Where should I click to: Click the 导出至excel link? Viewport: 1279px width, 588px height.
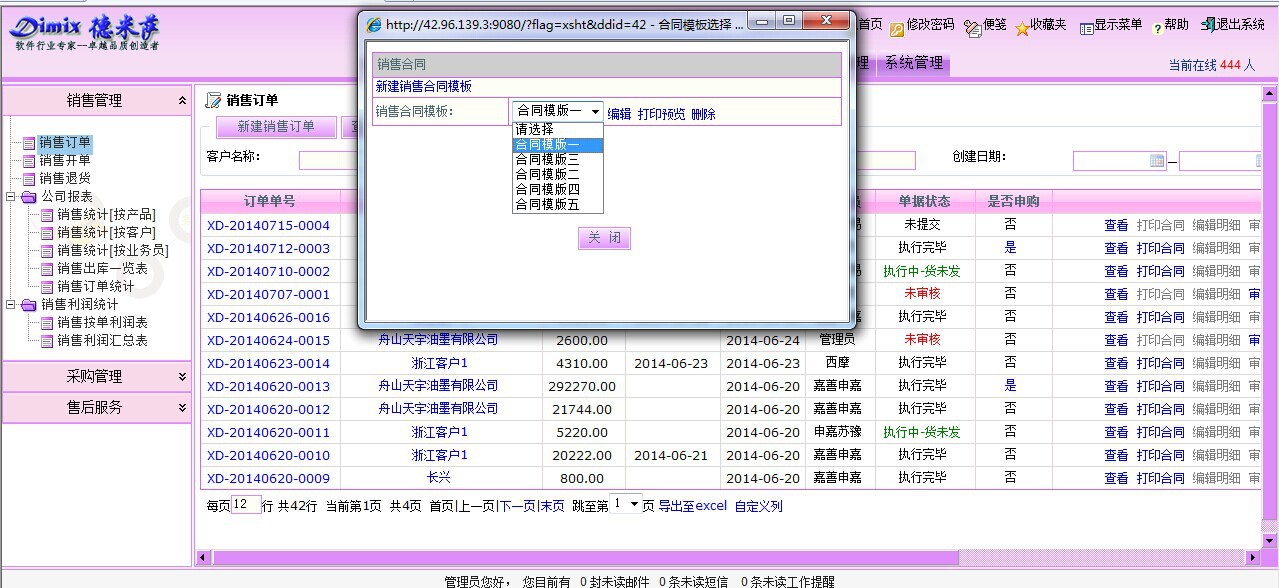692,506
